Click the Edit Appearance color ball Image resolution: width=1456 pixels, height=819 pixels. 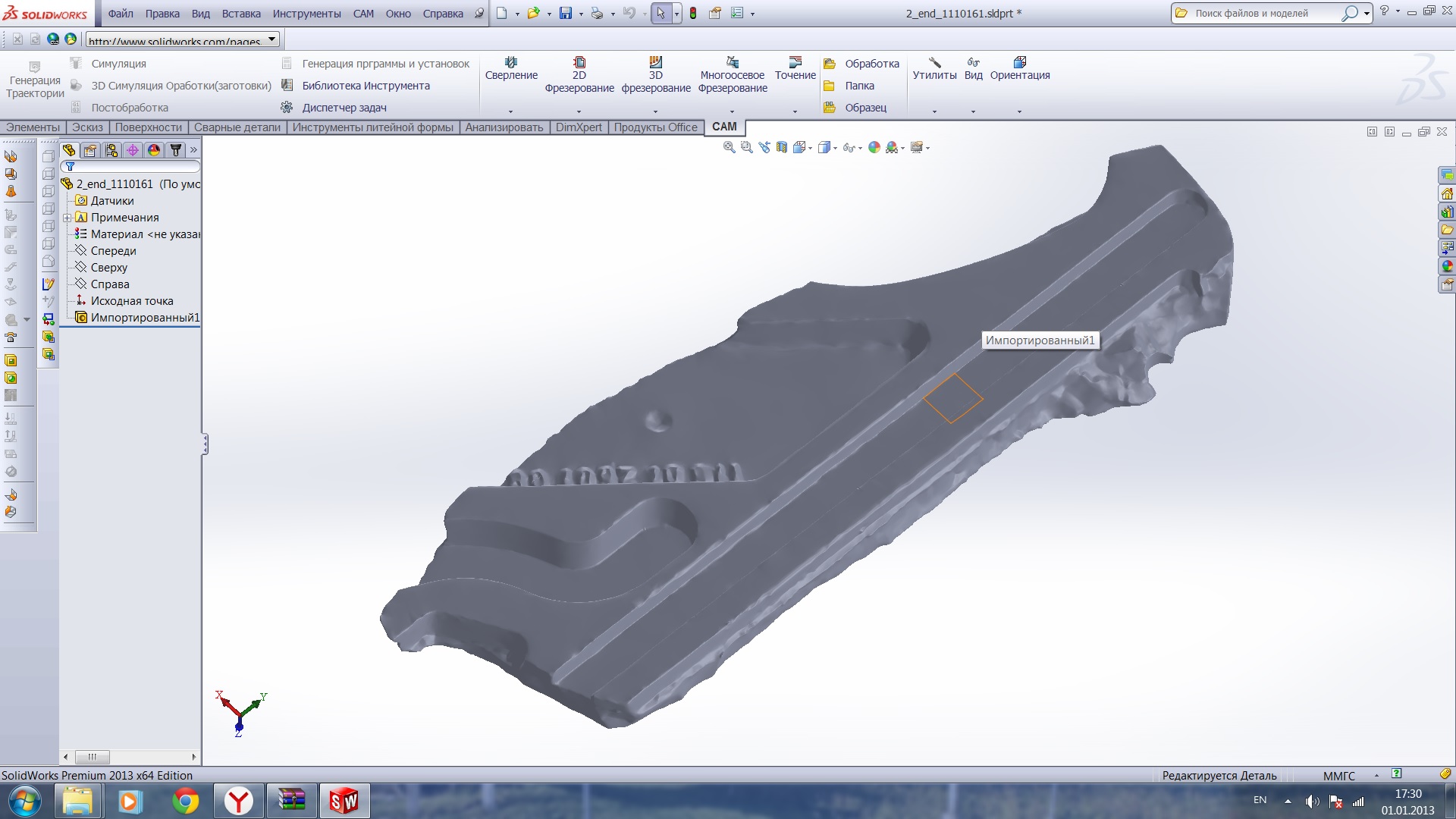pyautogui.click(x=874, y=147)
